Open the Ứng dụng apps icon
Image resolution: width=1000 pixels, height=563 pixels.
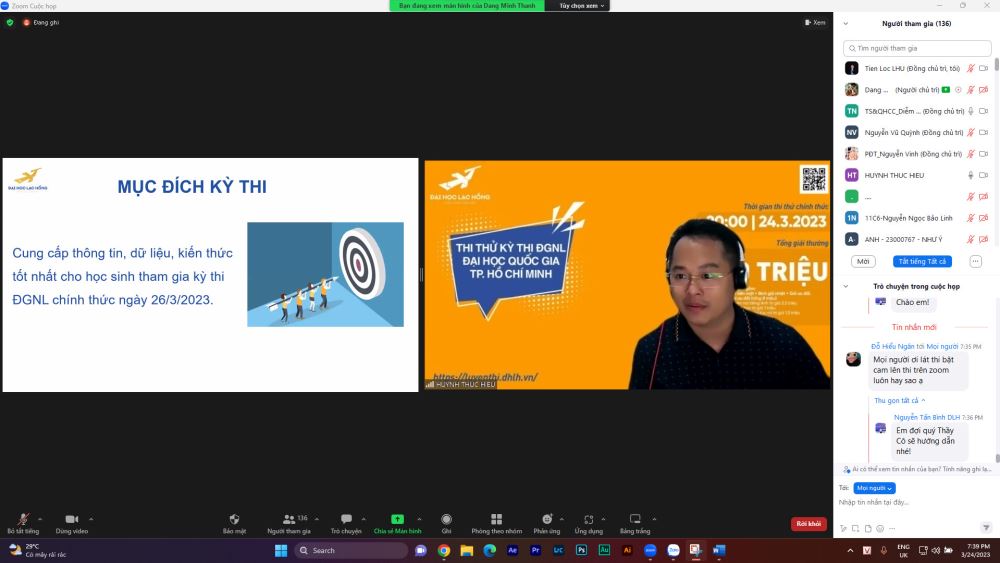588,520
